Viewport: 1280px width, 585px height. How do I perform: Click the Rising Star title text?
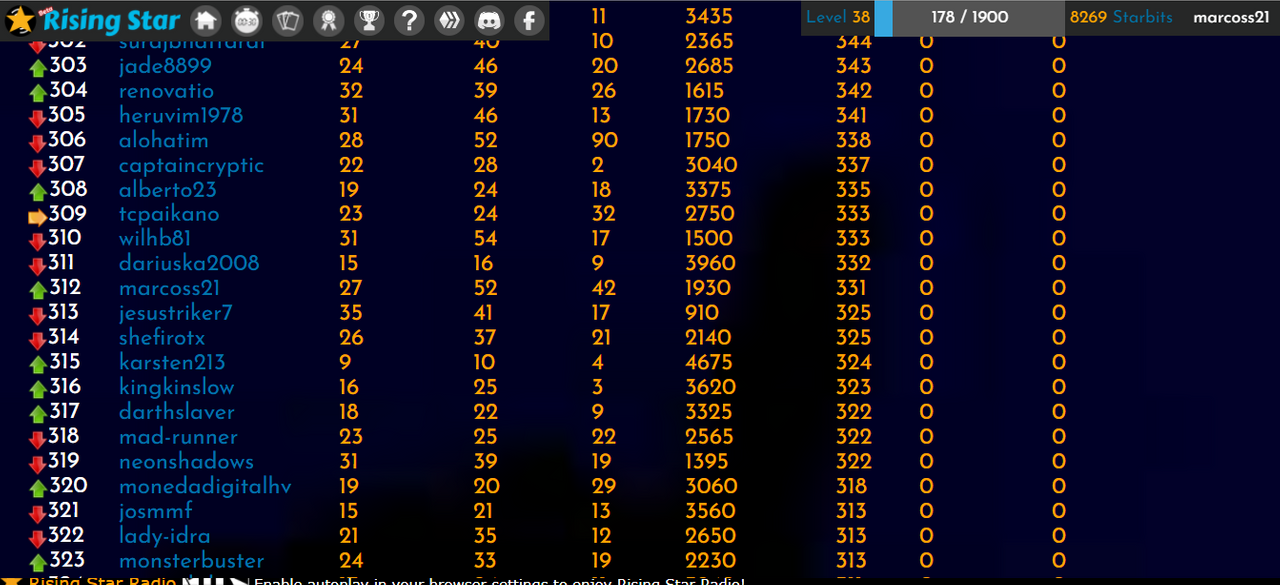click(113, 20)
